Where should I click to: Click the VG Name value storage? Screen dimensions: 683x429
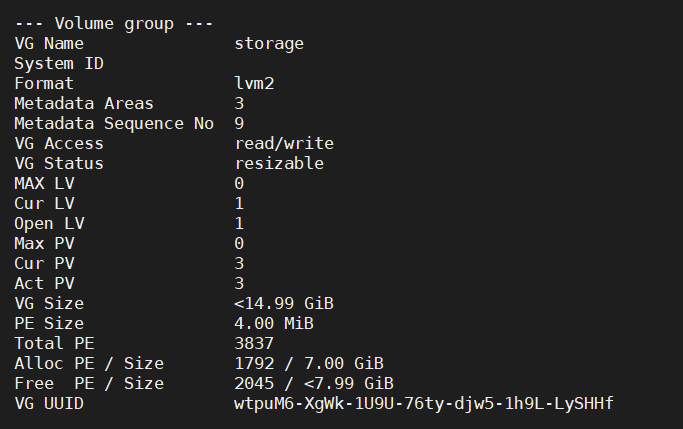click(269, 43)
